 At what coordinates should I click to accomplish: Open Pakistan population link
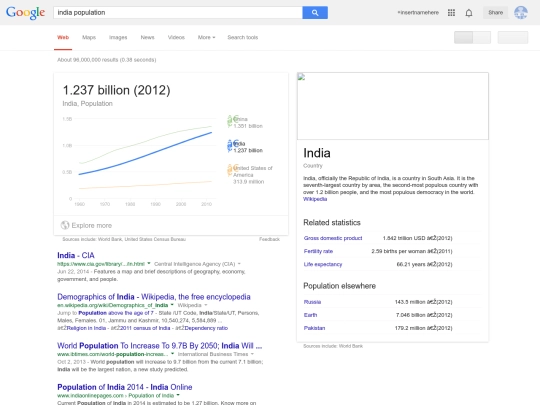tap(314, 328)
